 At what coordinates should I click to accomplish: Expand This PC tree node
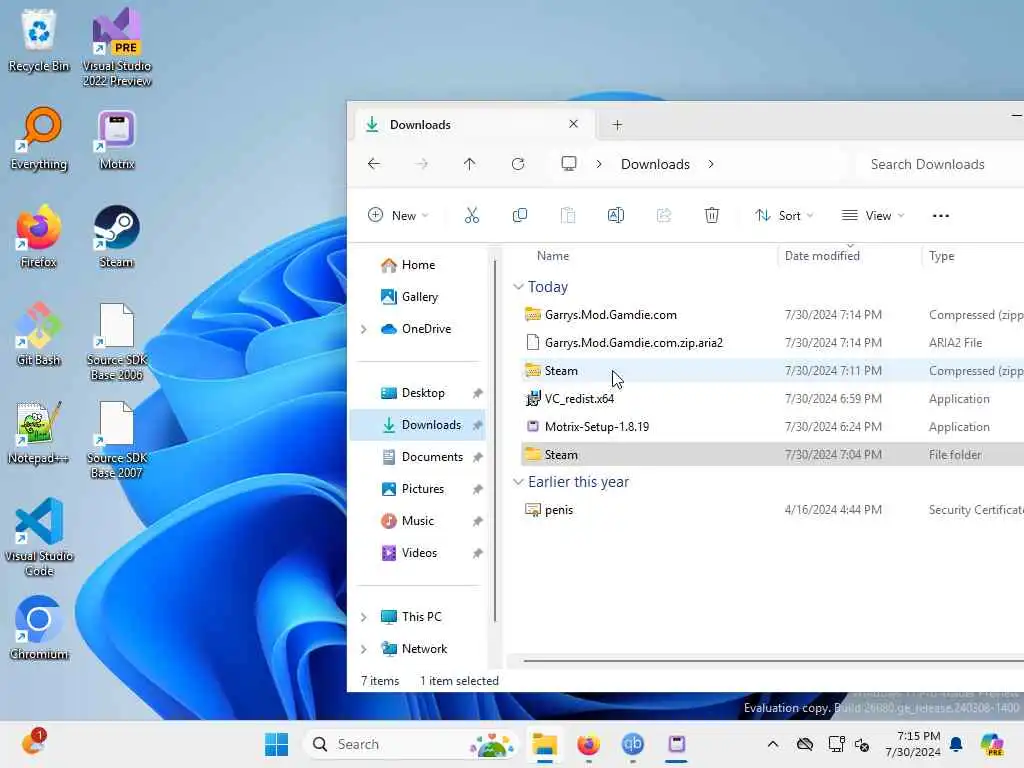[x=364, y=617]
